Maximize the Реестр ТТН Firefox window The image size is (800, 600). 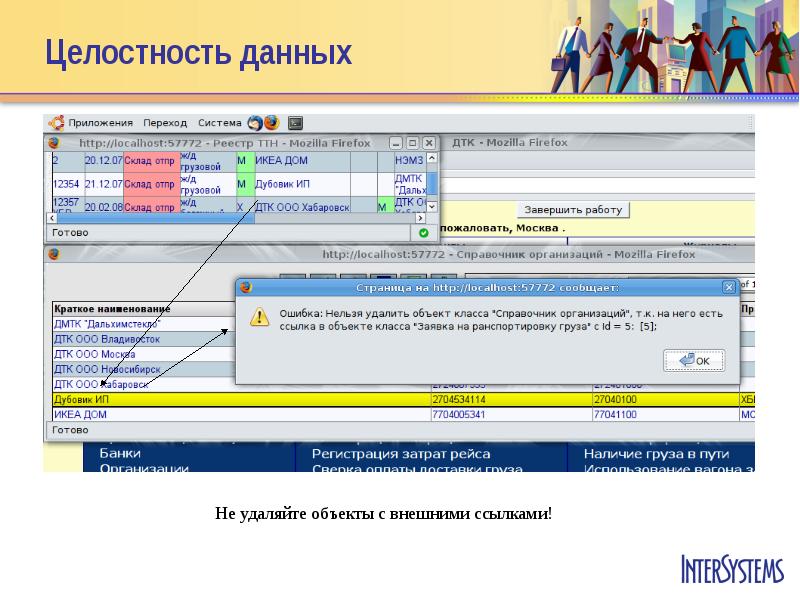coord(412,143)
